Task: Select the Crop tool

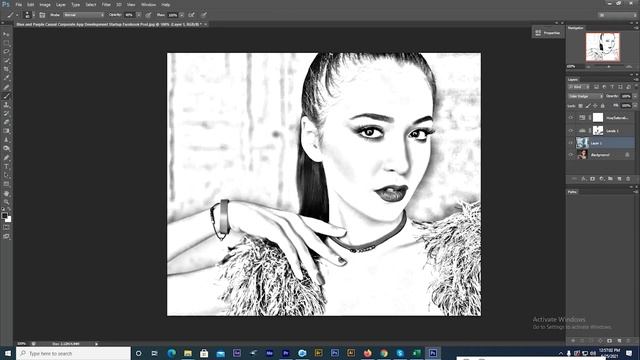Action: (x=6, y=69)
